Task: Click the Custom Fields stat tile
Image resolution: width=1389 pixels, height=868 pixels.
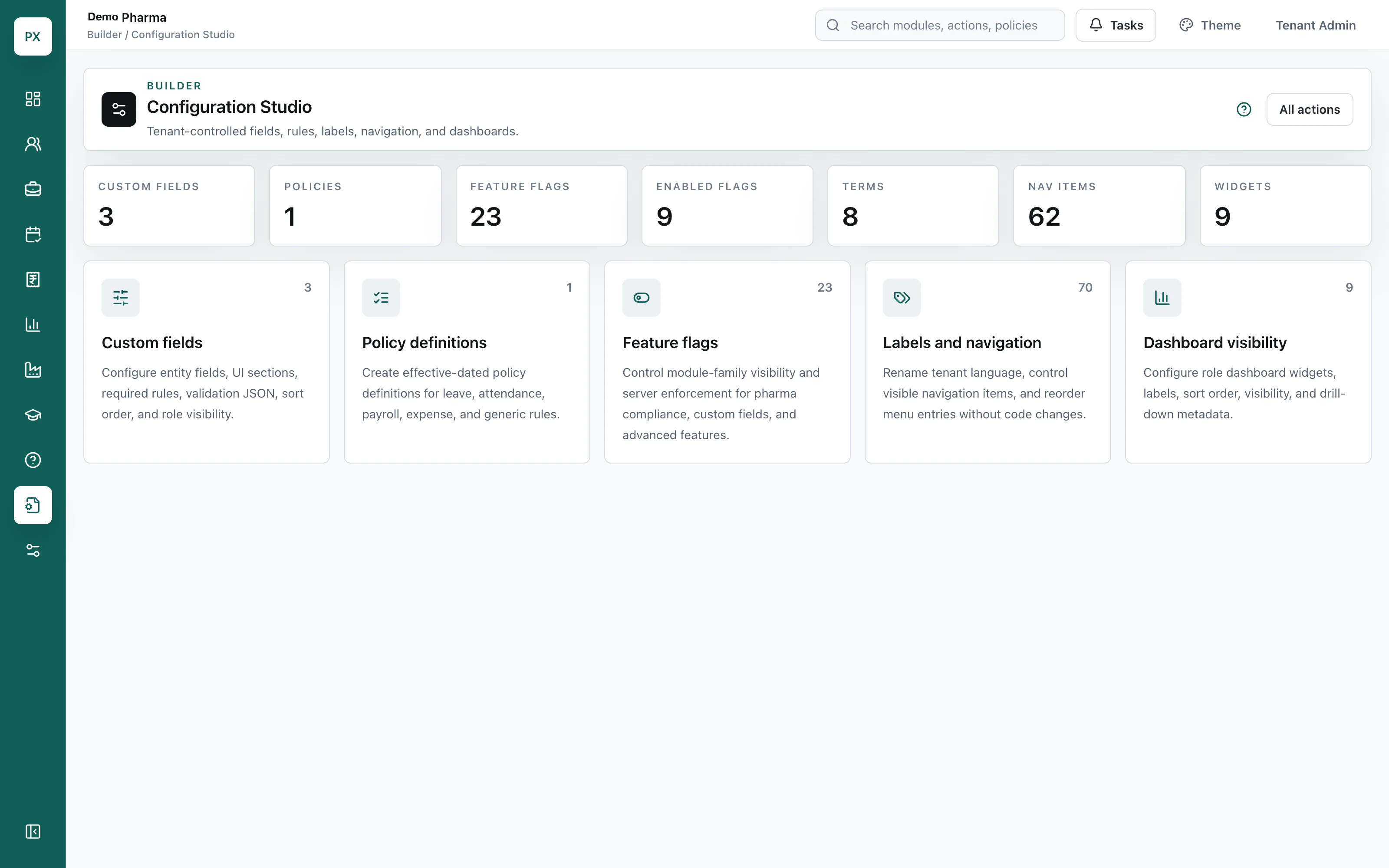Action: coord(169,206)
